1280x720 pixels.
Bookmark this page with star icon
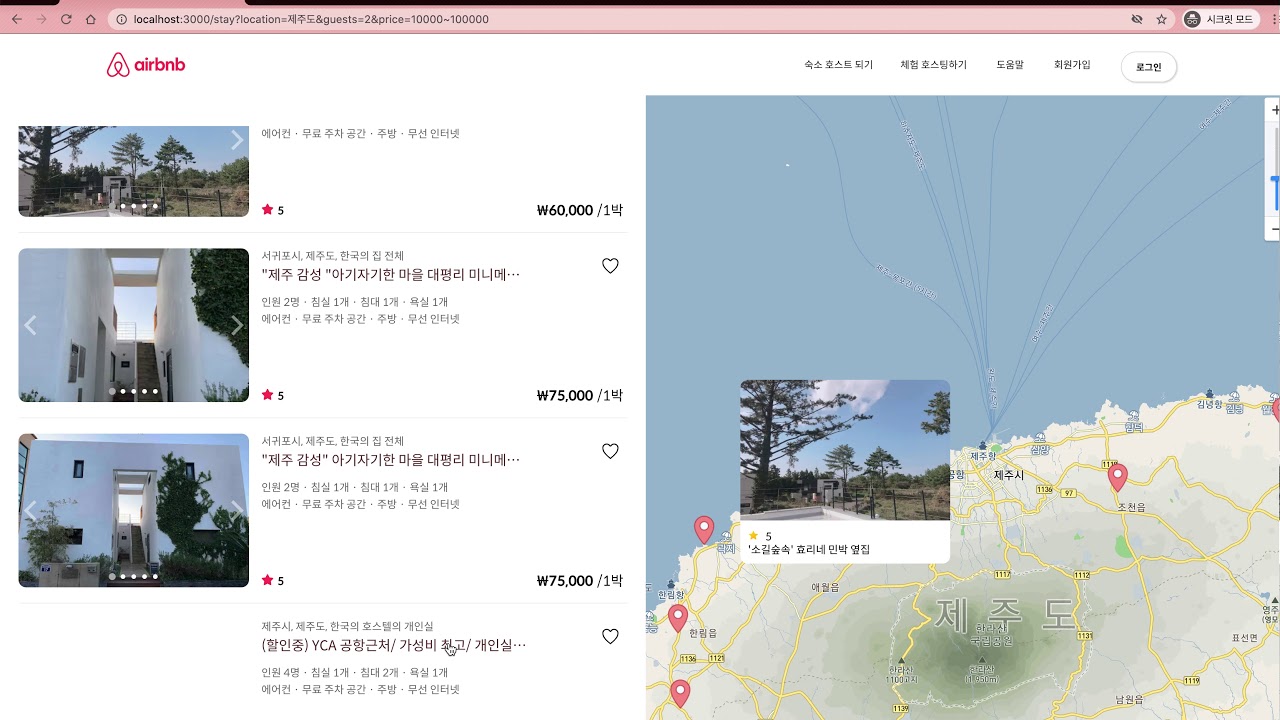pyautogui.click(x=1161, y=19)
